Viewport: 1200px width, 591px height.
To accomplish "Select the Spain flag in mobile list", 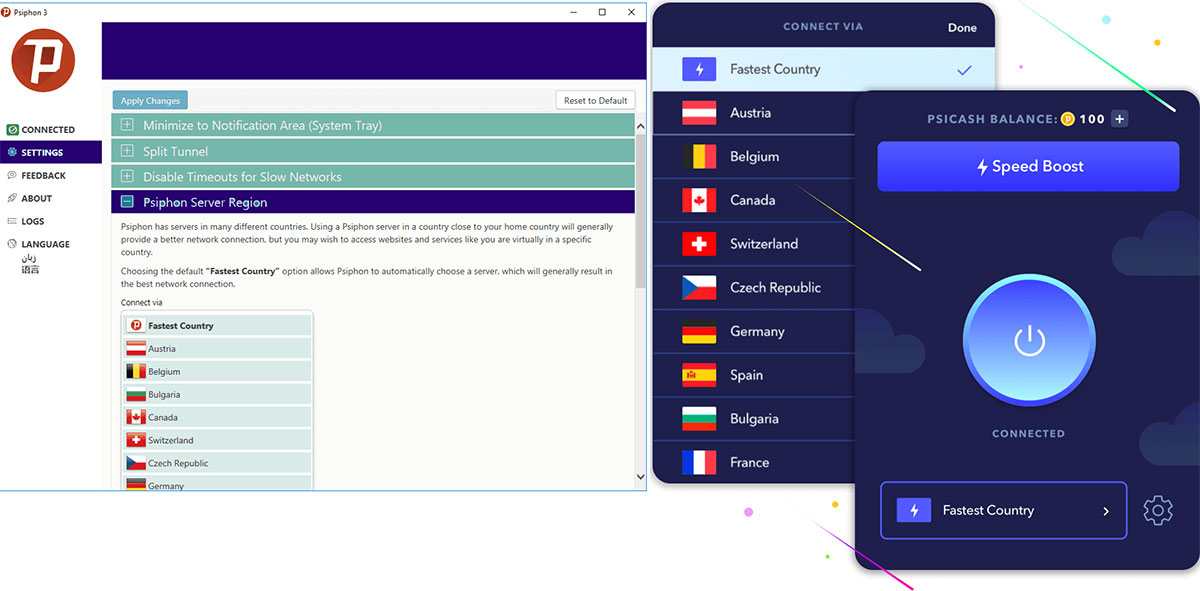I will (699, 375).
